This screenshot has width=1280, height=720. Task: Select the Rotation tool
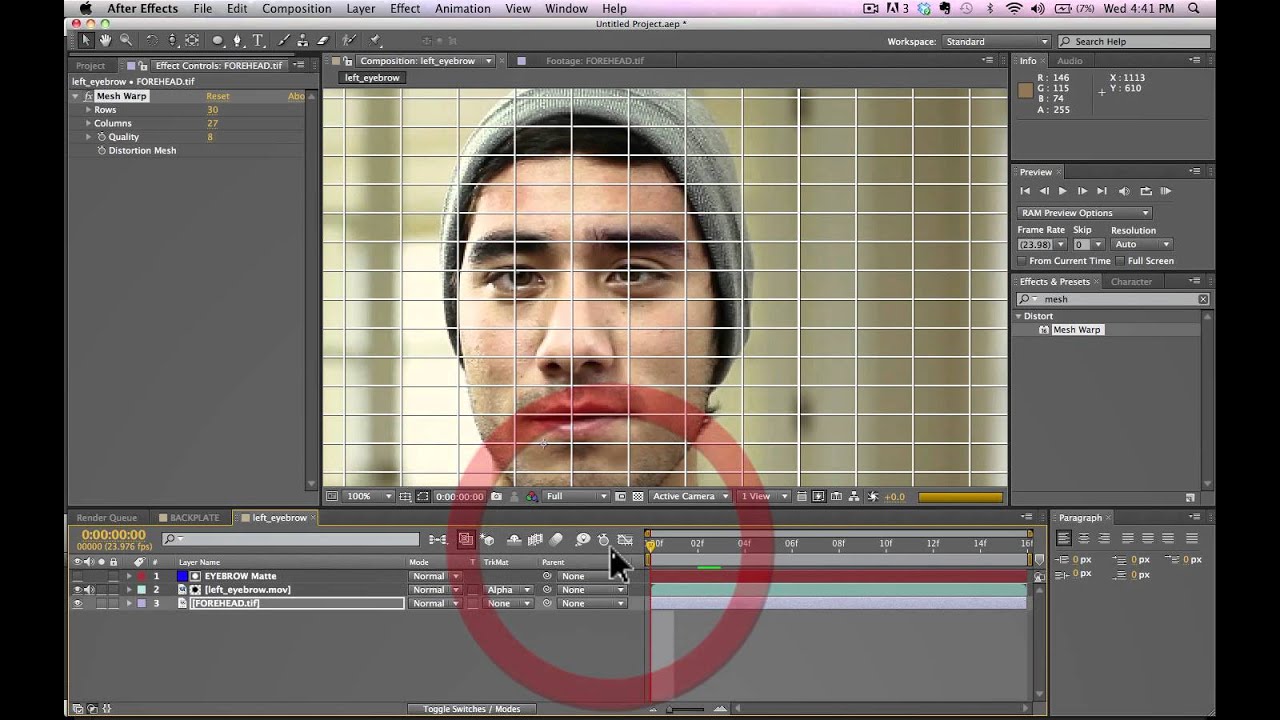point(152,41)
